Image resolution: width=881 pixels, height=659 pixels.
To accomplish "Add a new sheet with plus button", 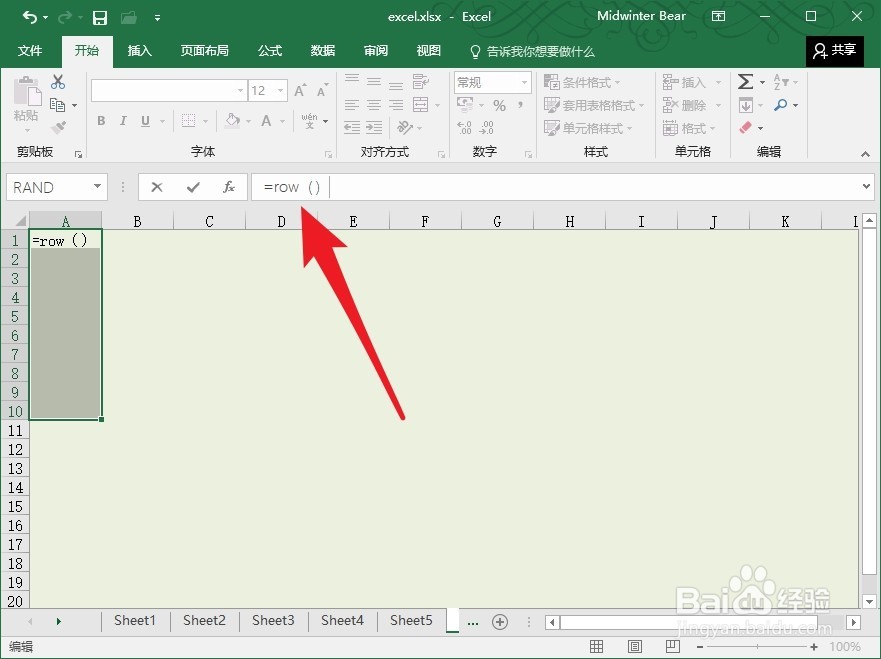I will click(x=499, y=621).
